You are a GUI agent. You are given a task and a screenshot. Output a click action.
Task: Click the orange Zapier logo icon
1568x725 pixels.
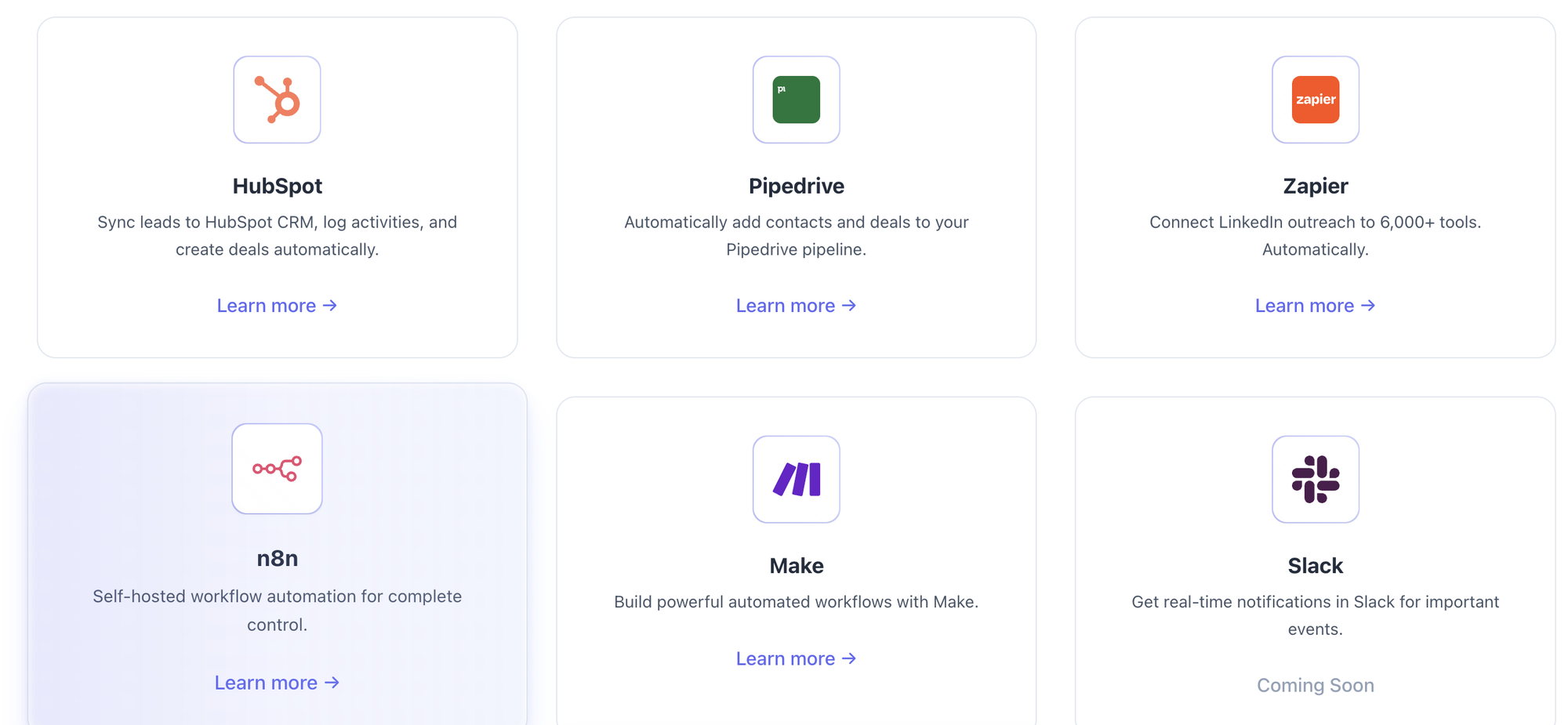tap(1315, 100)
